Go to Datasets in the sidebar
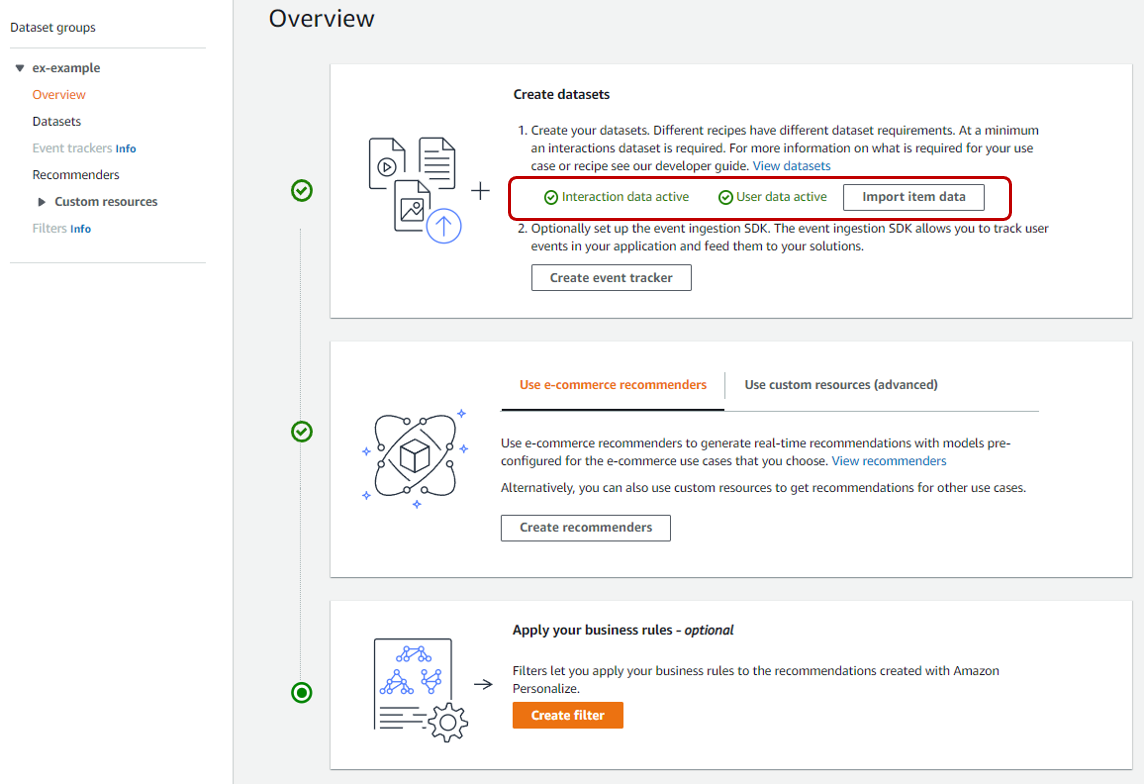1144x784 pixels. point(56,121)
